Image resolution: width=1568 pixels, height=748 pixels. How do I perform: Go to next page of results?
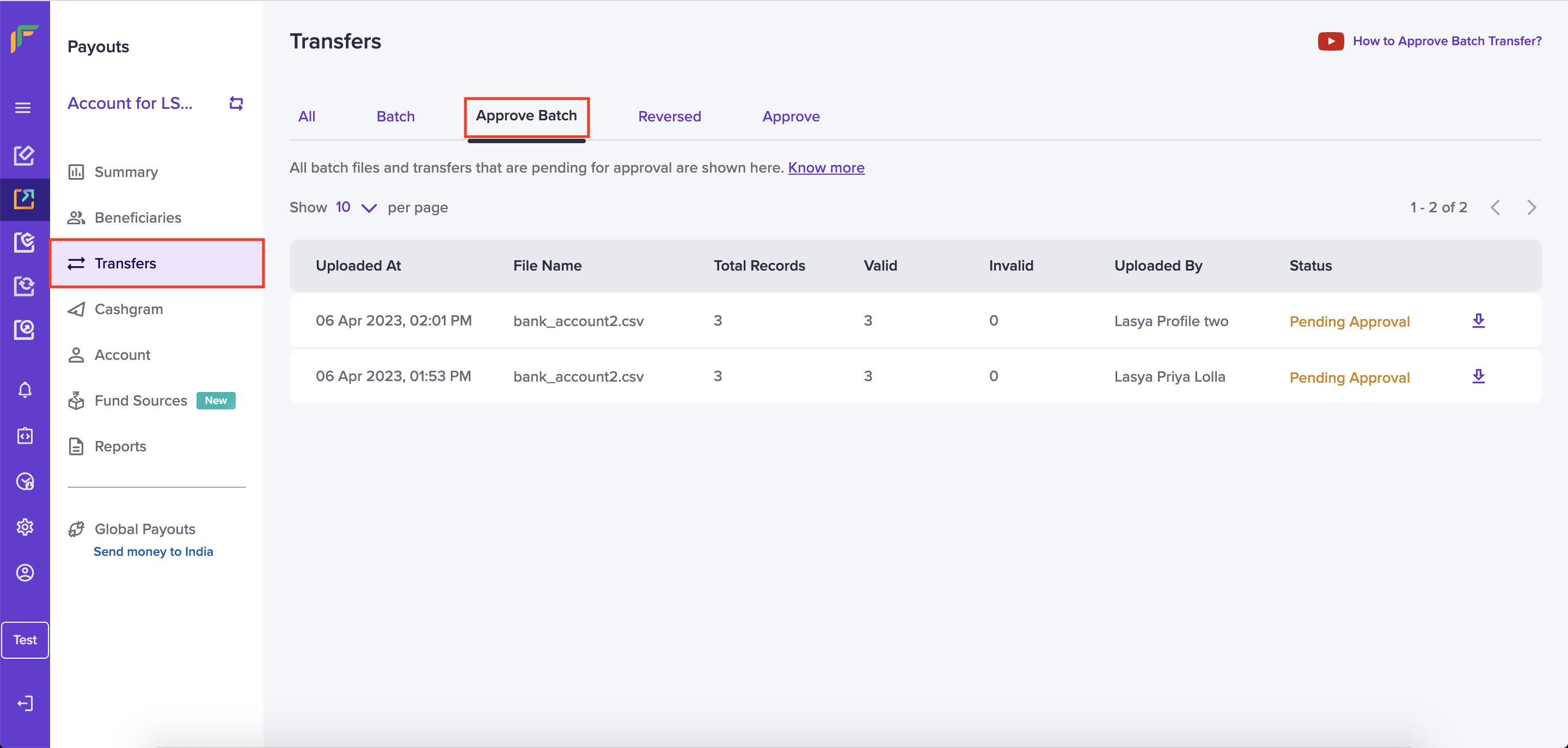click(x=1532, y=207)
